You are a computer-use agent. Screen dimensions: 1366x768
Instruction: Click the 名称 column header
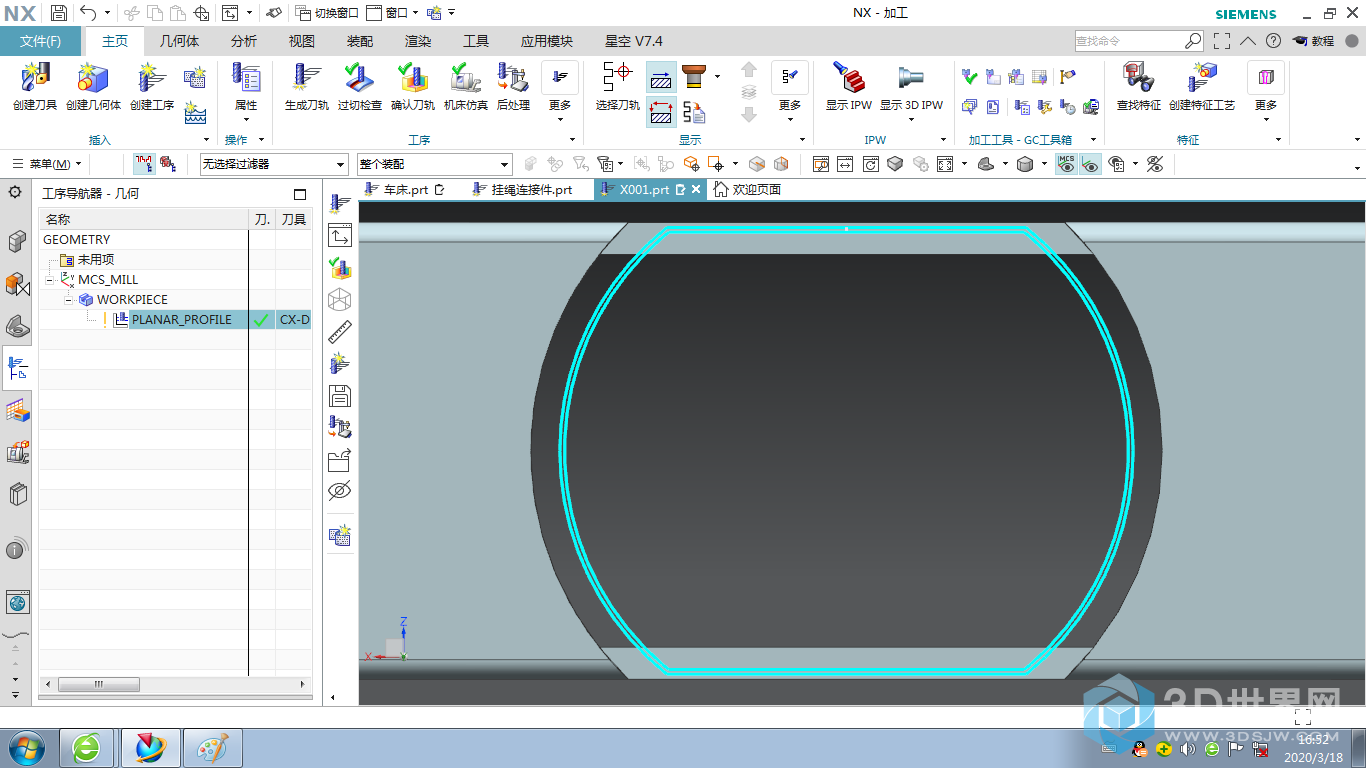click(x=143, y=219)
